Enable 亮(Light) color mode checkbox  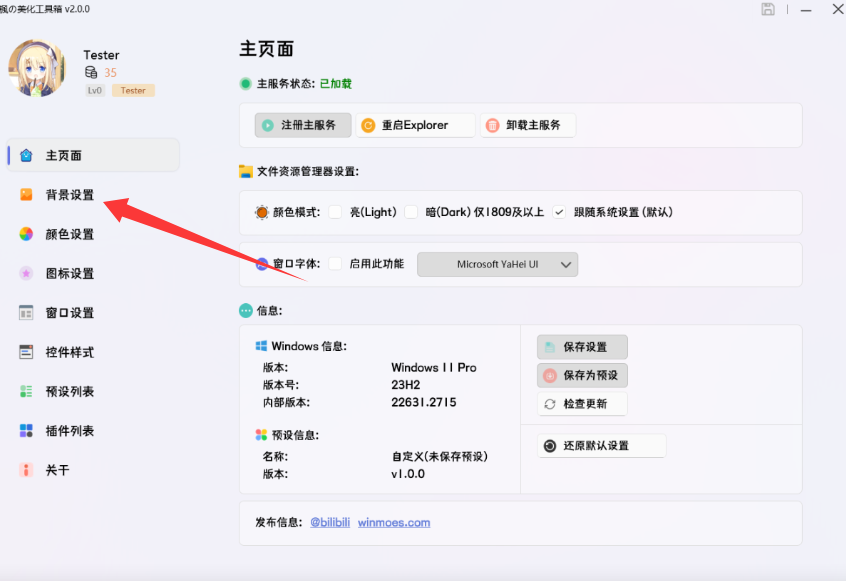tap(336, 212)
